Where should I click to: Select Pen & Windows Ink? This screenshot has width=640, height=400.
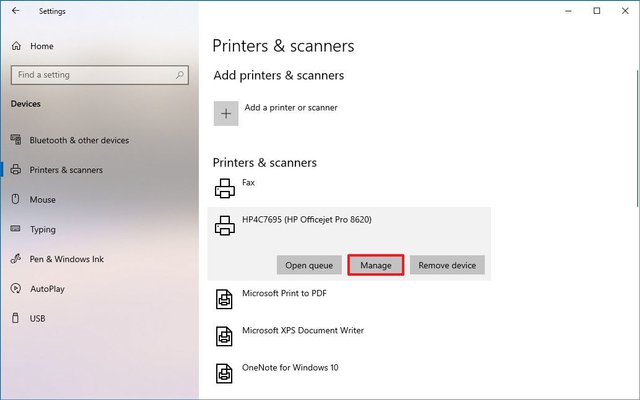pos(66,259)
